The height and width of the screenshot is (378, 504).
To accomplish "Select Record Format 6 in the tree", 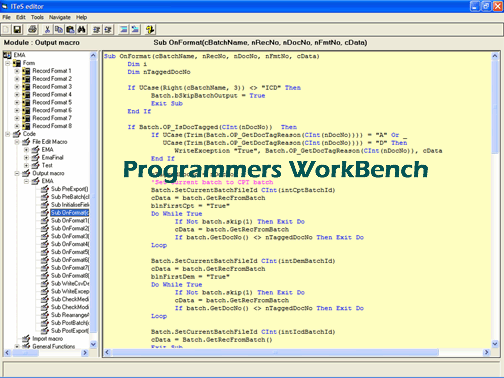I will click(52, 110).
